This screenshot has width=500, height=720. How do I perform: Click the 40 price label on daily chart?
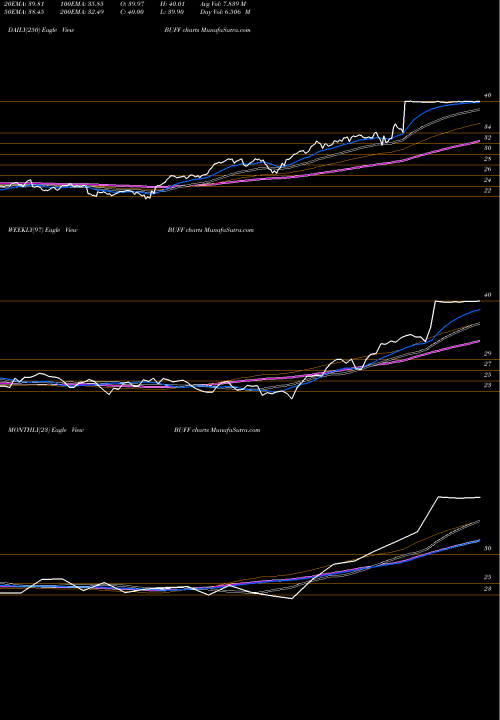click(x=487, y=96)
